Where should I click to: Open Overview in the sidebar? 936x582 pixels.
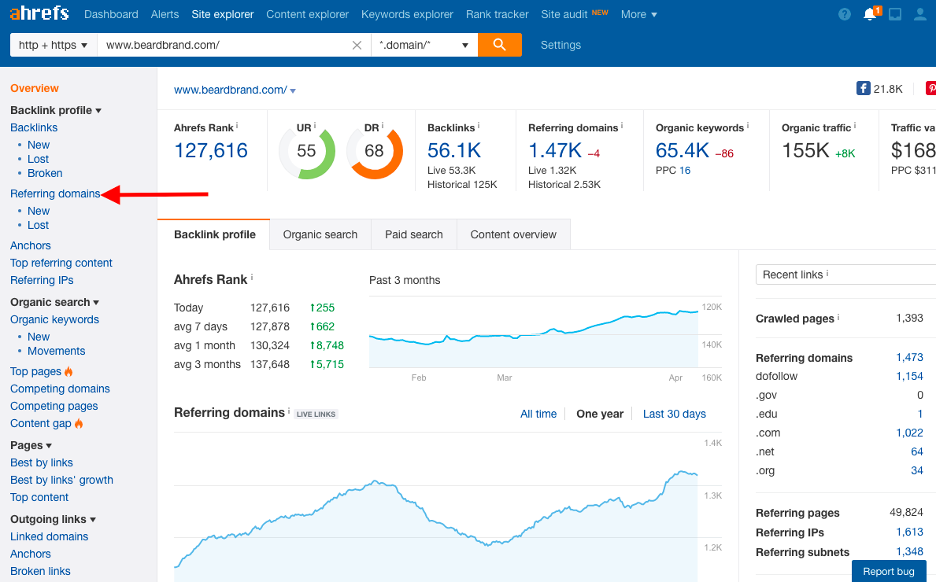pos(34,88)
